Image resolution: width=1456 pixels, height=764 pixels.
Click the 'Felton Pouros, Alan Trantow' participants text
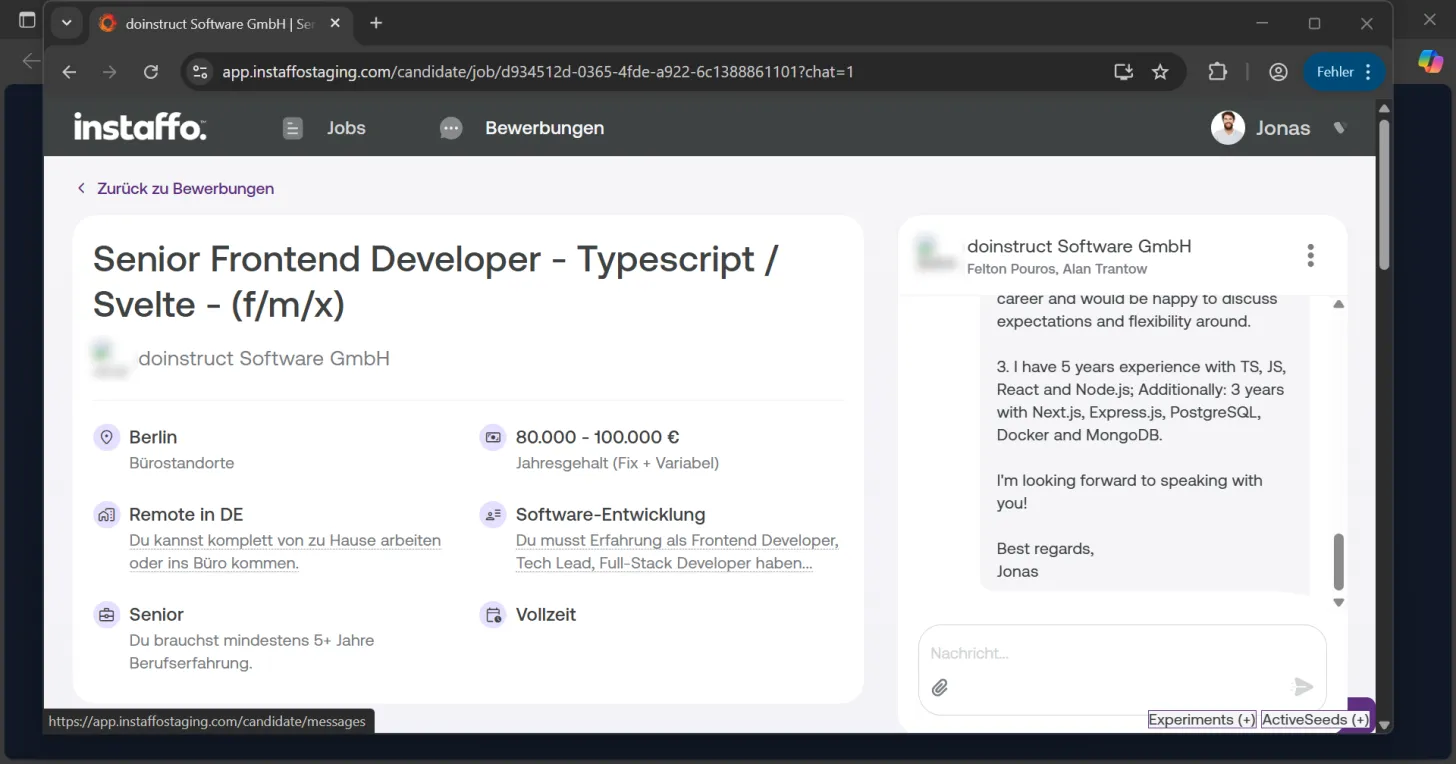click(1057, 269)
